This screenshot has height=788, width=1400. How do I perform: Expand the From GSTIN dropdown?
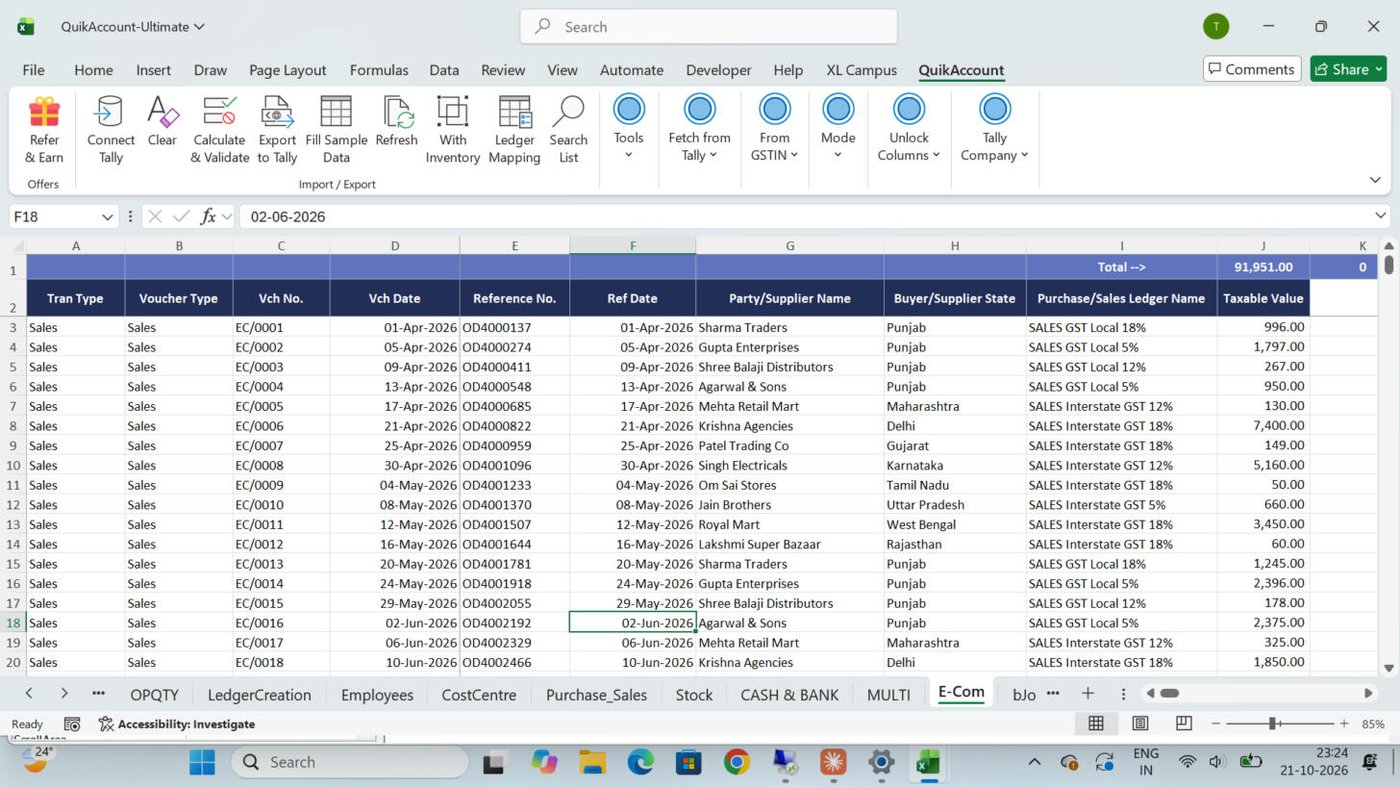[774, 128]
